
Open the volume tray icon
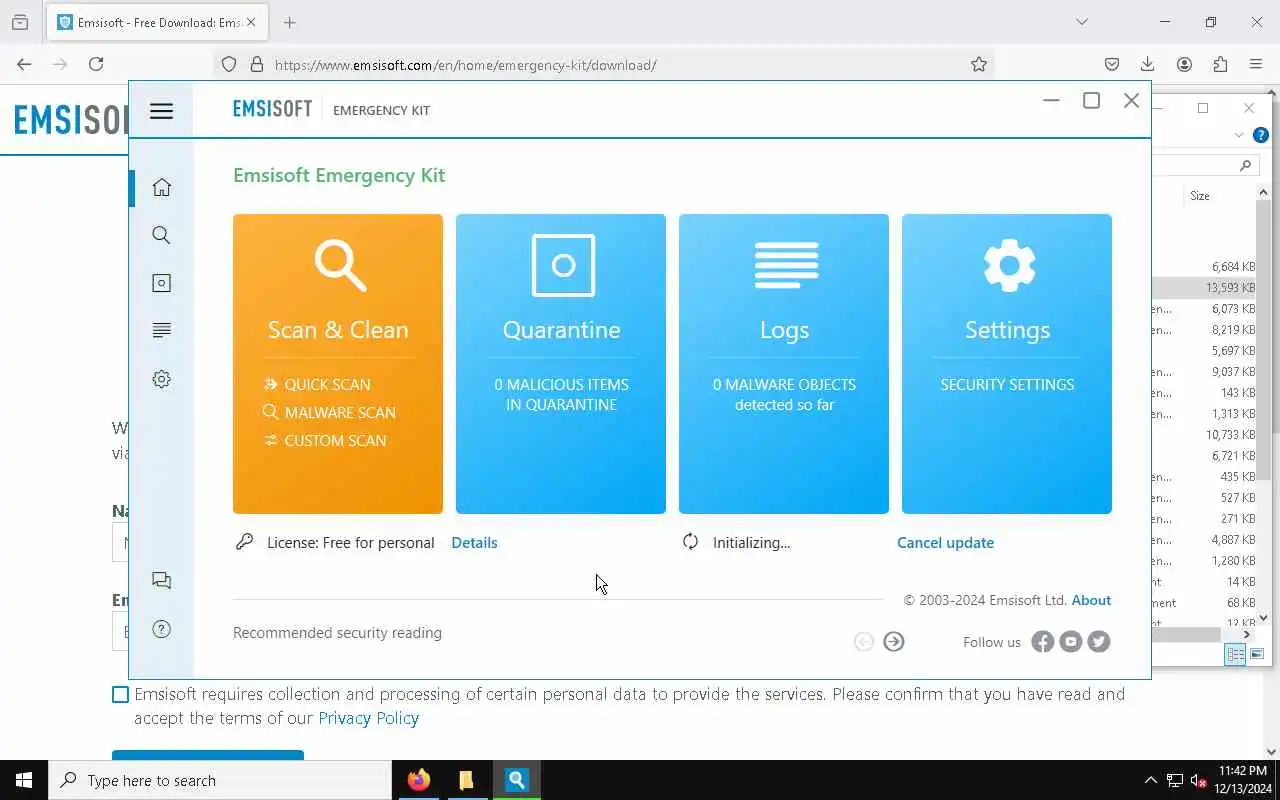coord(1198,781)
